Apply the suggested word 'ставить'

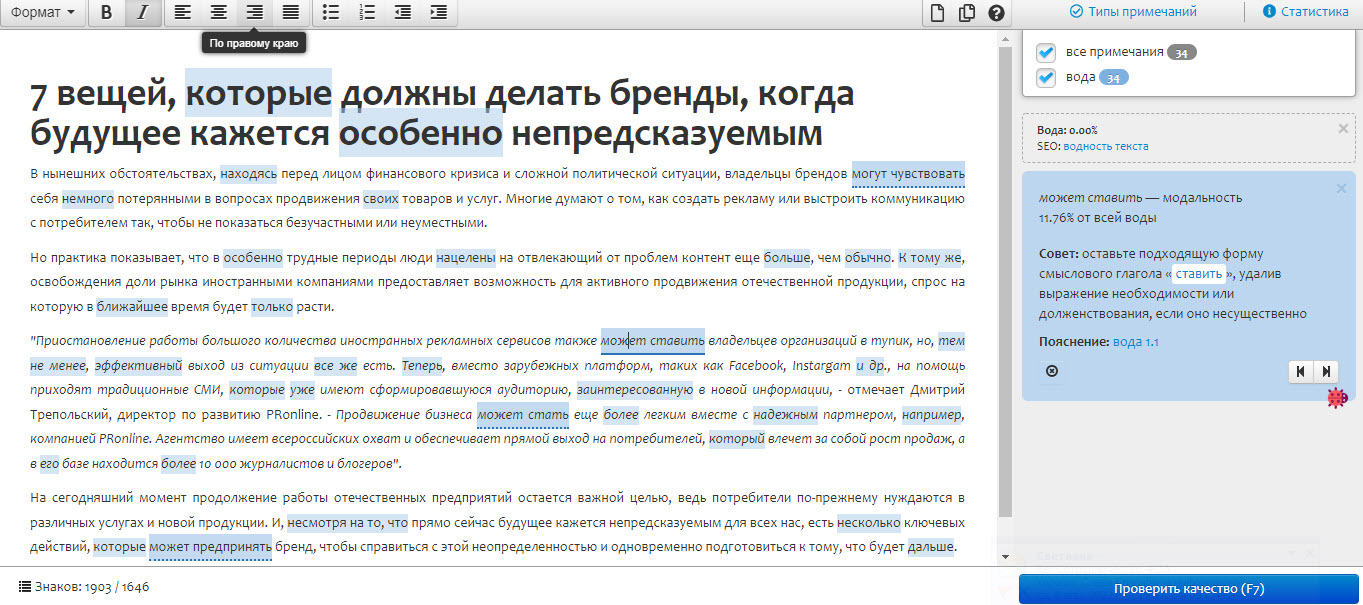[x=1198, y=274]
